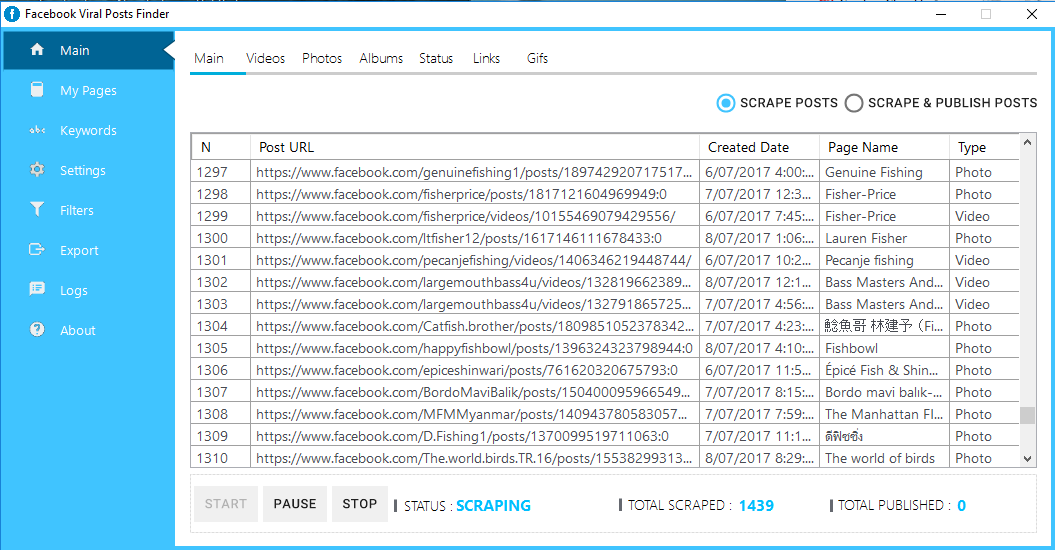Select pecanjefishing videos URL row
Screen dimensions: 1055x550
pos(474,261)
